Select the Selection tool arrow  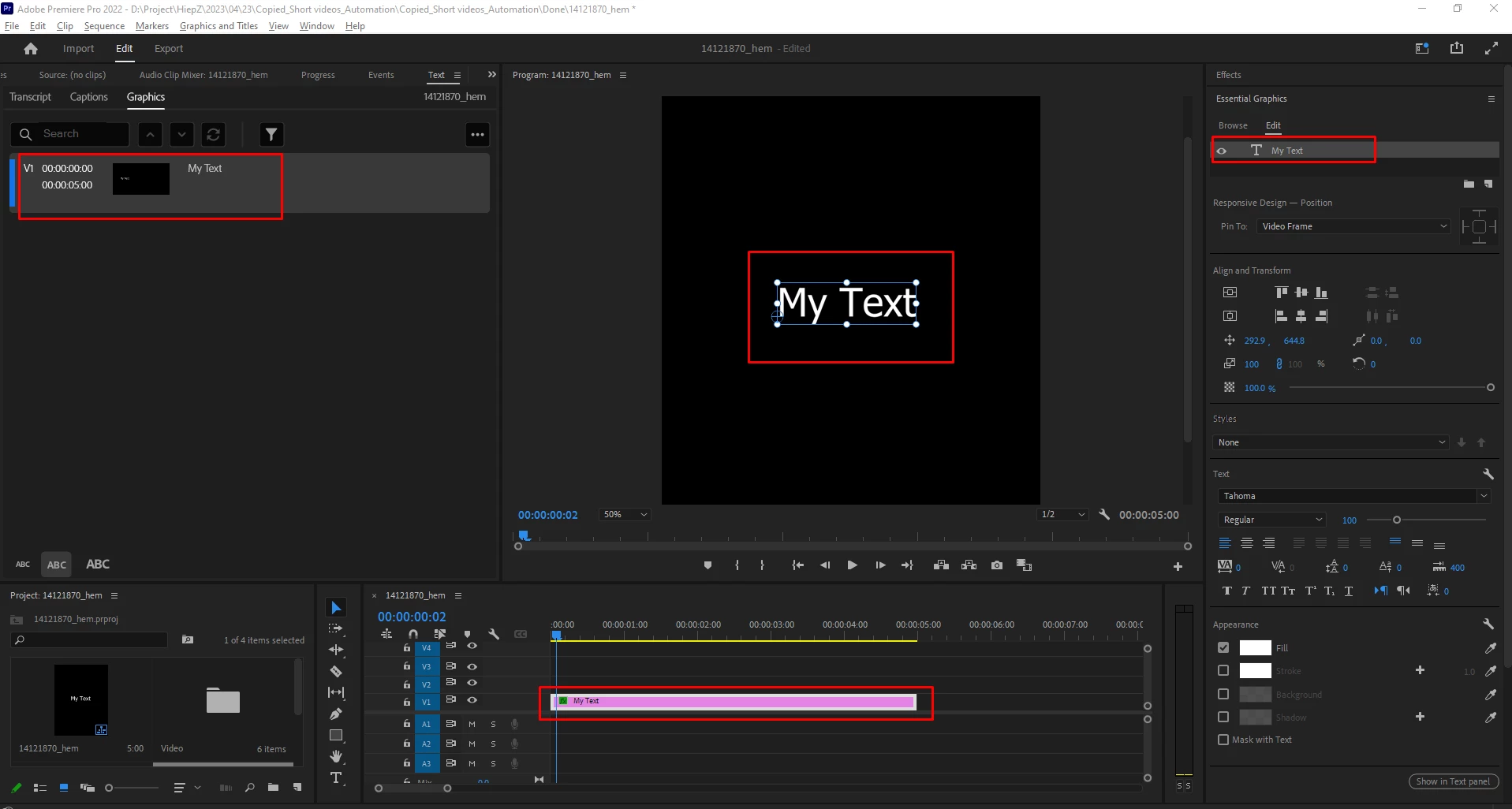click(336, 607)
